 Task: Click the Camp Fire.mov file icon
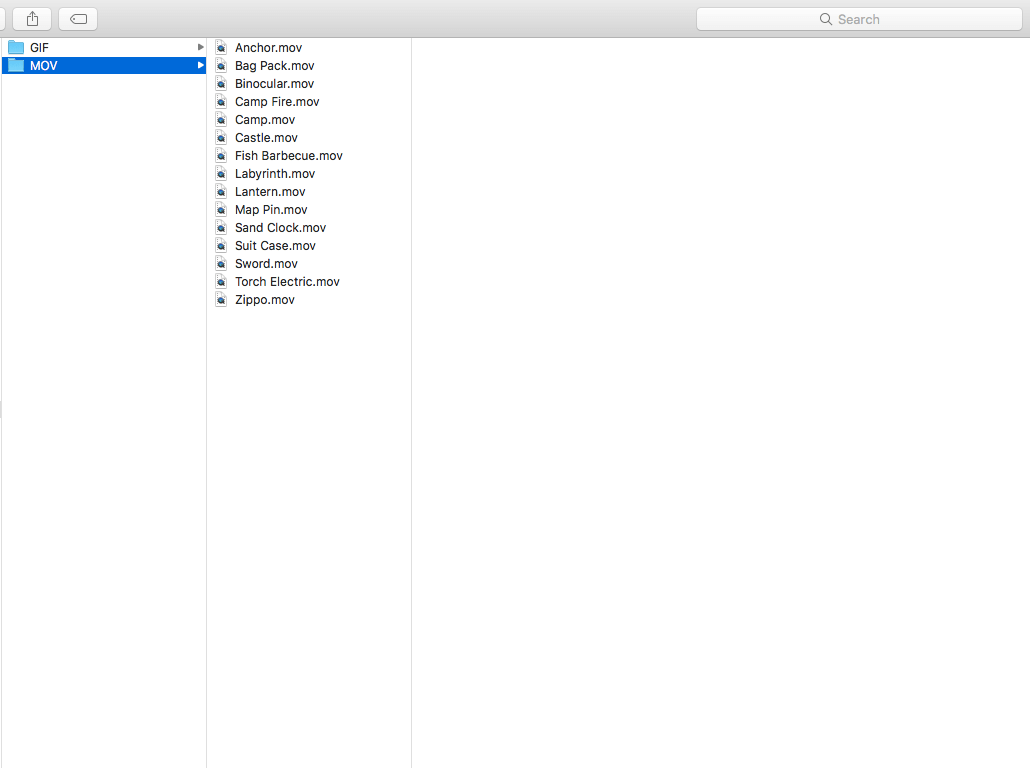[221, 102]
